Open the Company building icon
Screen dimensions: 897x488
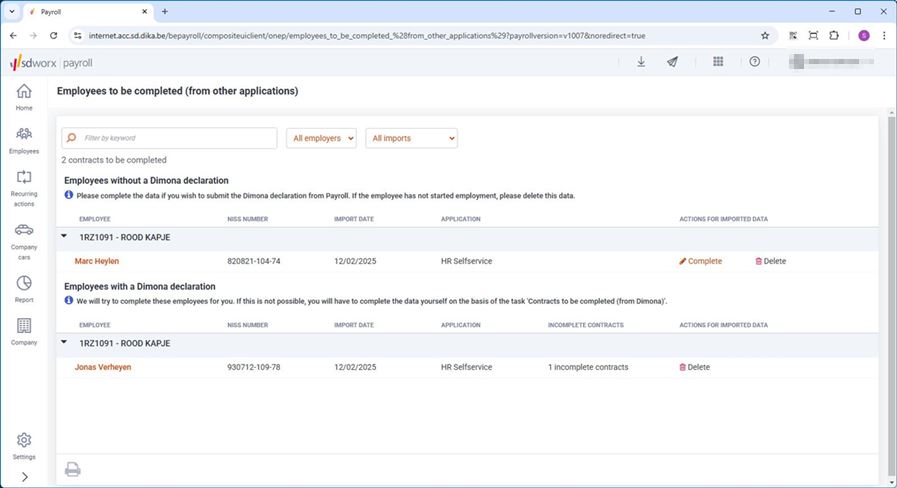coord(24,327)
